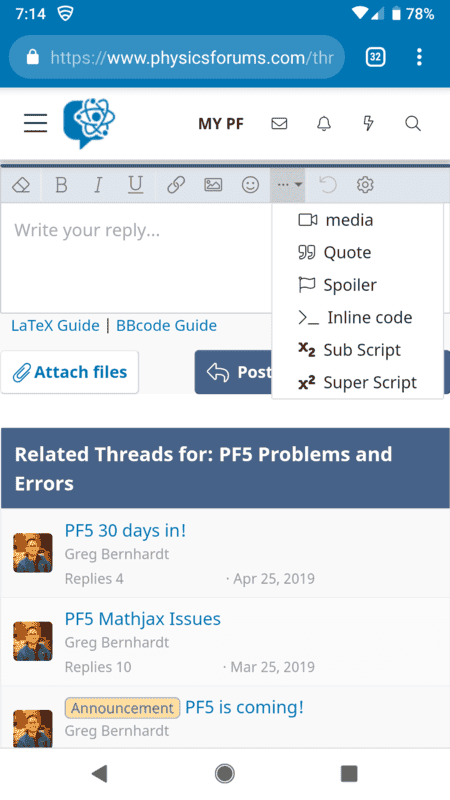Tap the Android back navigation button
Viewport: 450px width, 800px height.
point(100,773)
